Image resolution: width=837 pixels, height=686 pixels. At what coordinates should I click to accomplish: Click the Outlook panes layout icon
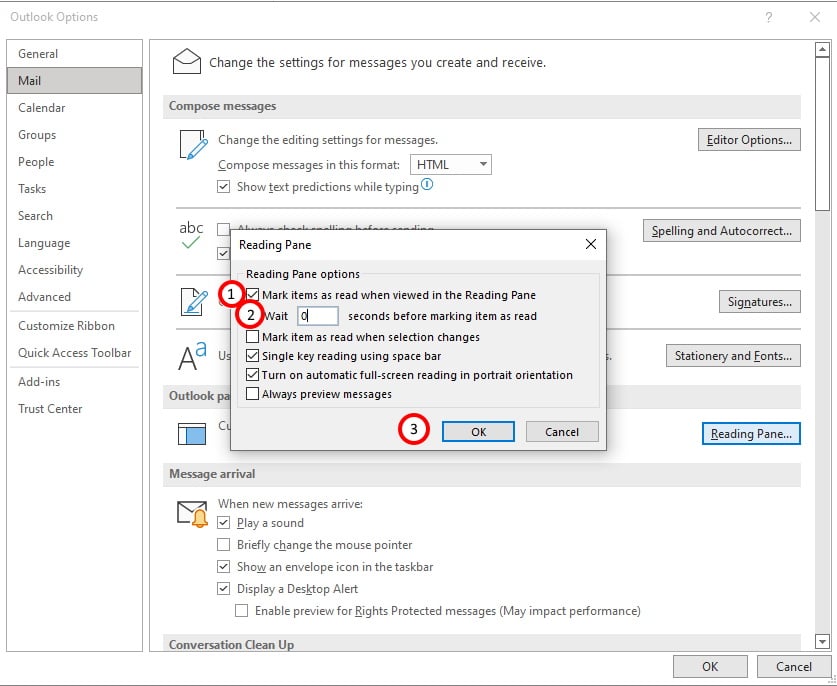(191, 434)
